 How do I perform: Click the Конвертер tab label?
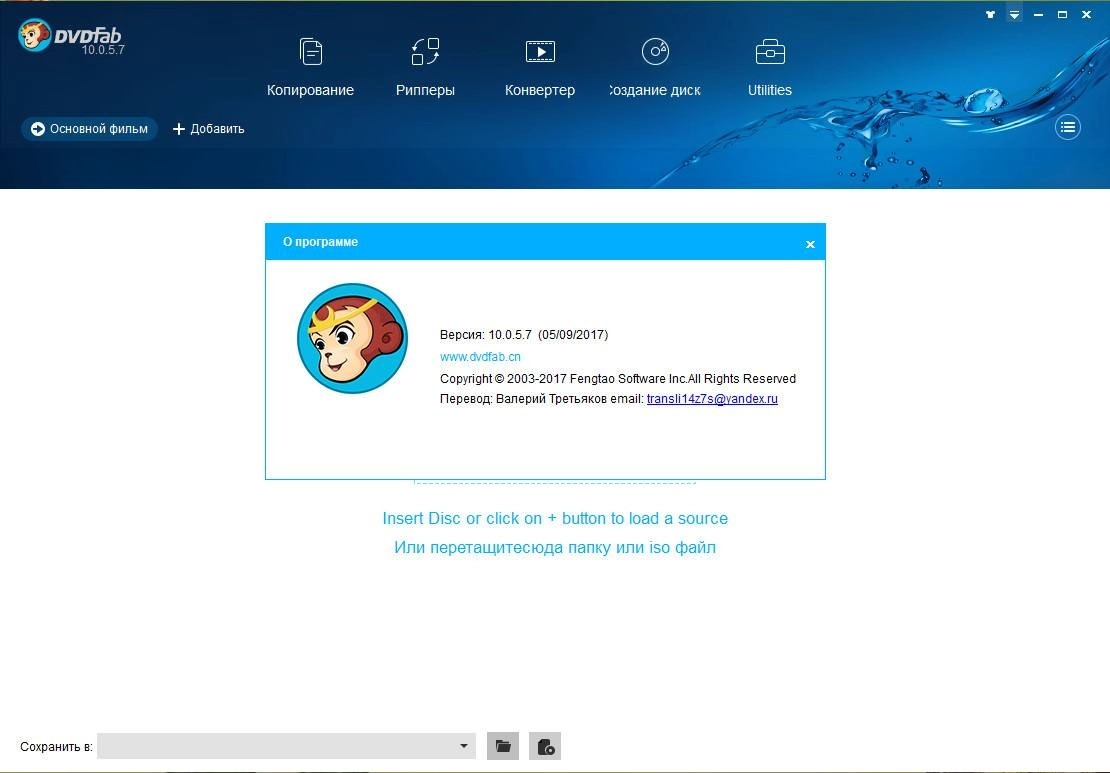point(540,91)
